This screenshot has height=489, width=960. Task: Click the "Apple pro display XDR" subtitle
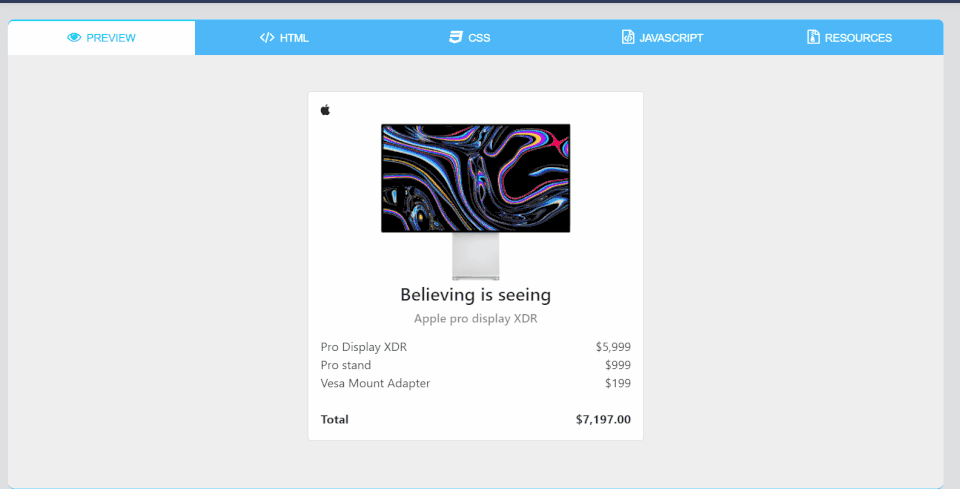pyautogui.click(x=475, y=319)
